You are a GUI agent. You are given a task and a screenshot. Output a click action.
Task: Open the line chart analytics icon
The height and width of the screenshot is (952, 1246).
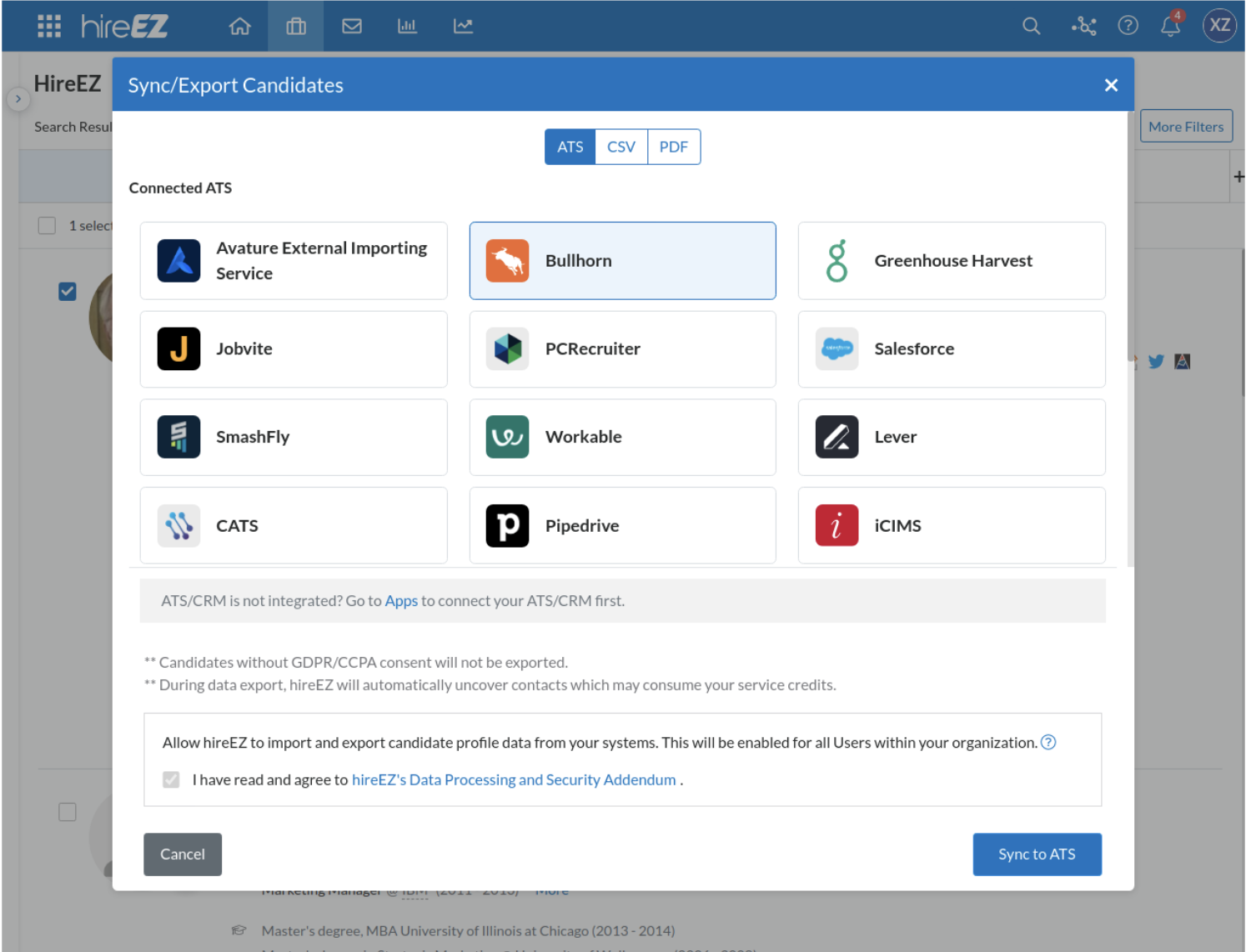(x=463, y=27)
